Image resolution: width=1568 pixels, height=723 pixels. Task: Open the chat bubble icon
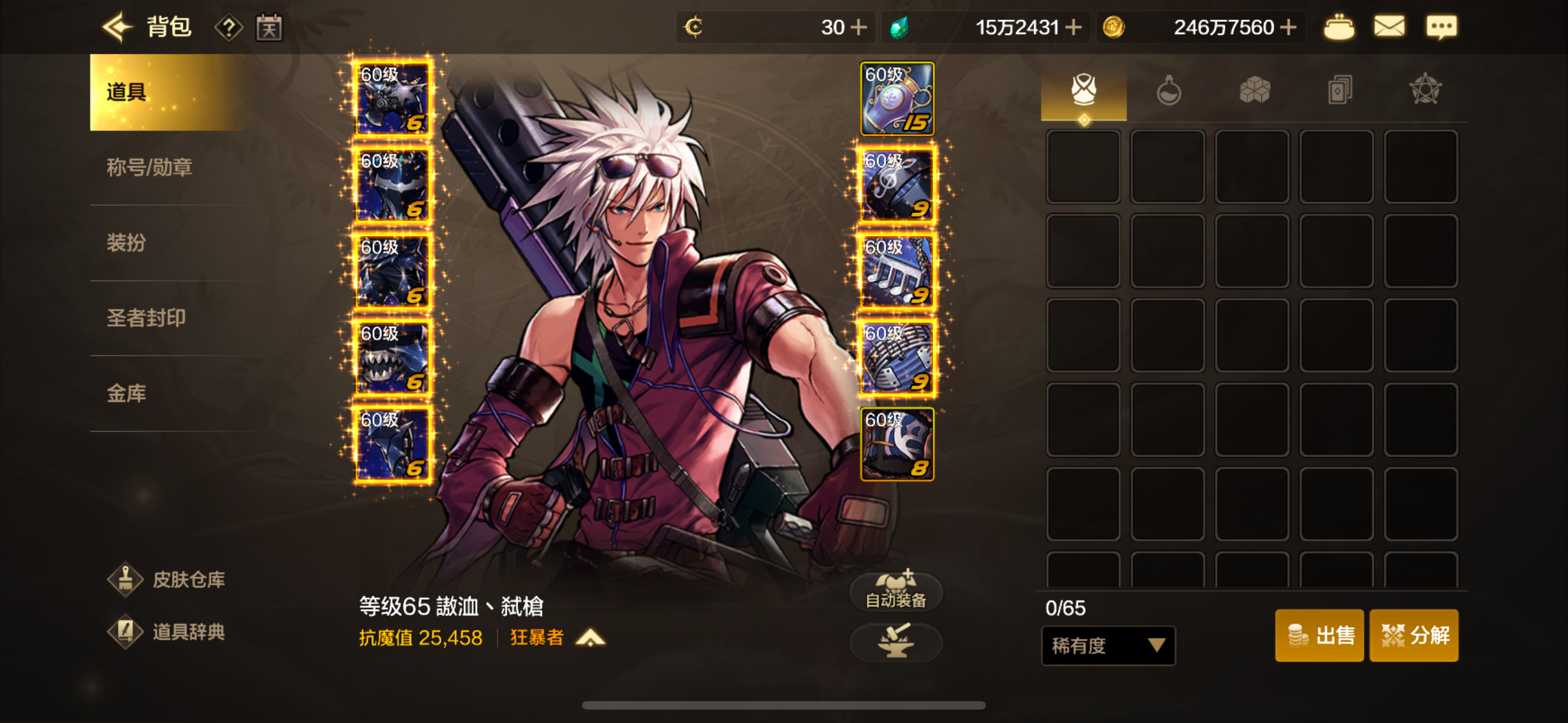(x=1441, y=27)
